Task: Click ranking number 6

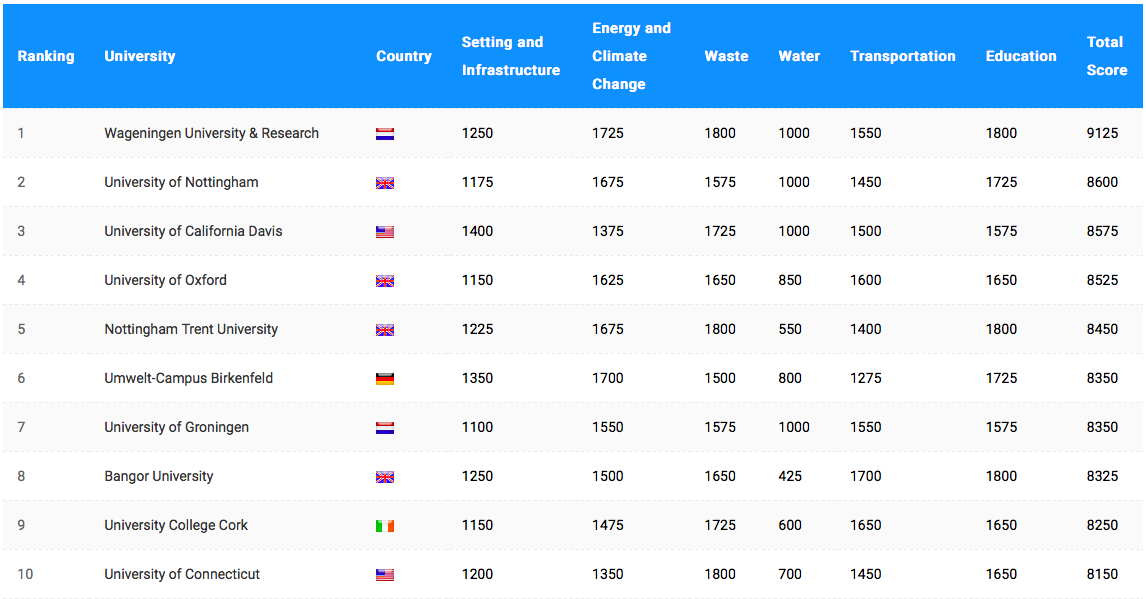Action: click(21, 378)
